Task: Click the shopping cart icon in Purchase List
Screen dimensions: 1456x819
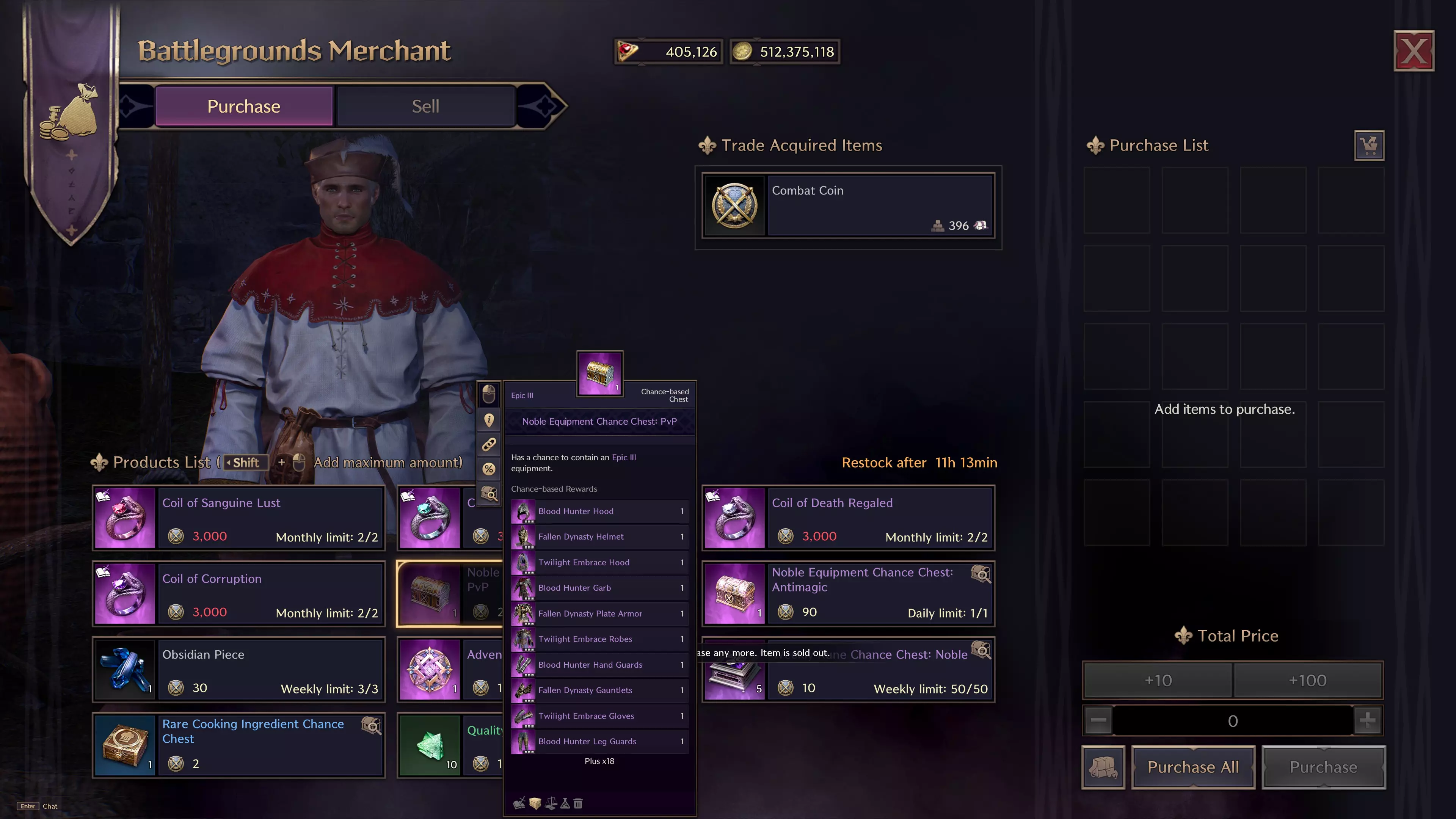Action: (1369, 146)
